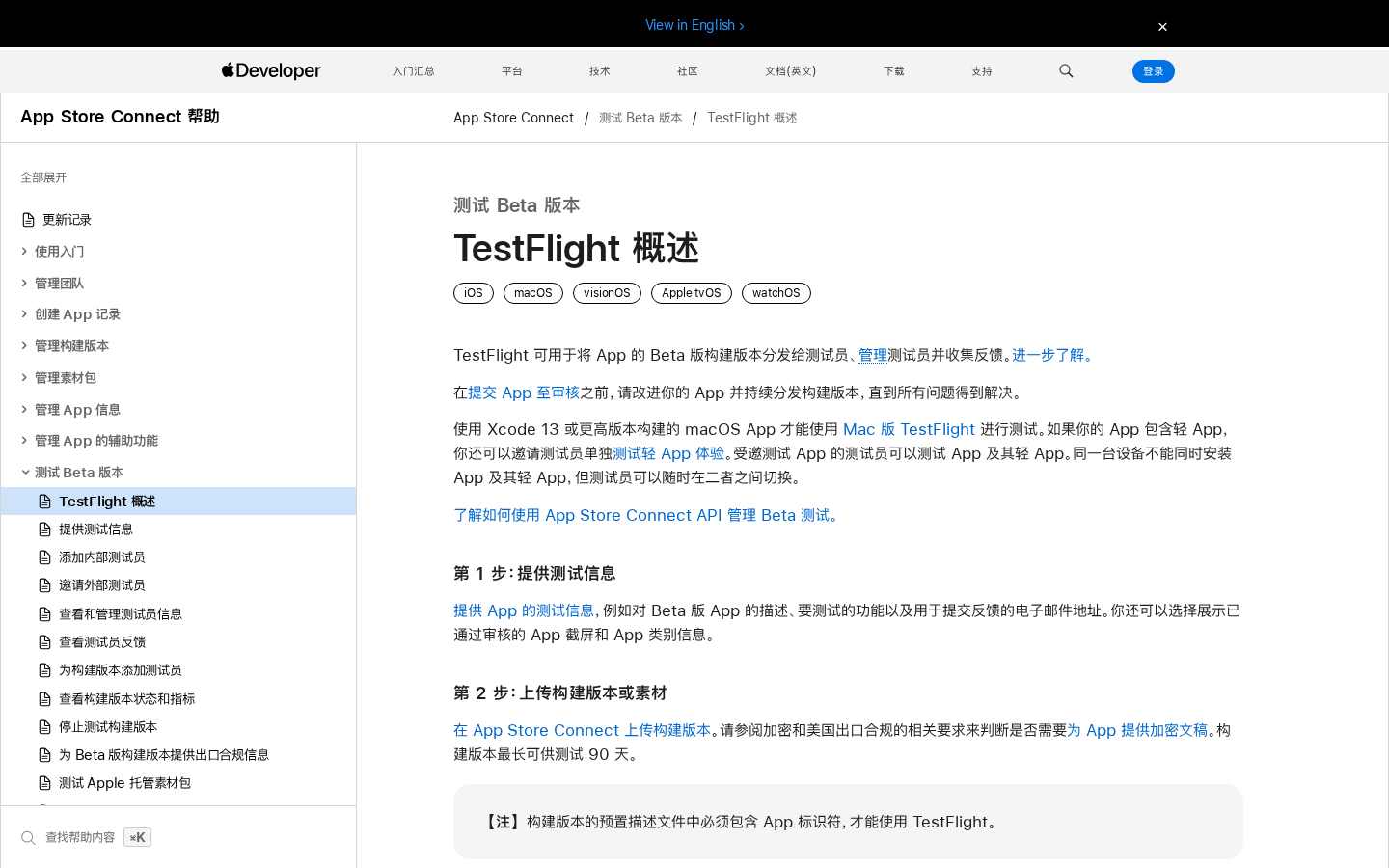Open 在 App Store Connect 上传构建版本 link
The image size is (1389, 868).
582,730
